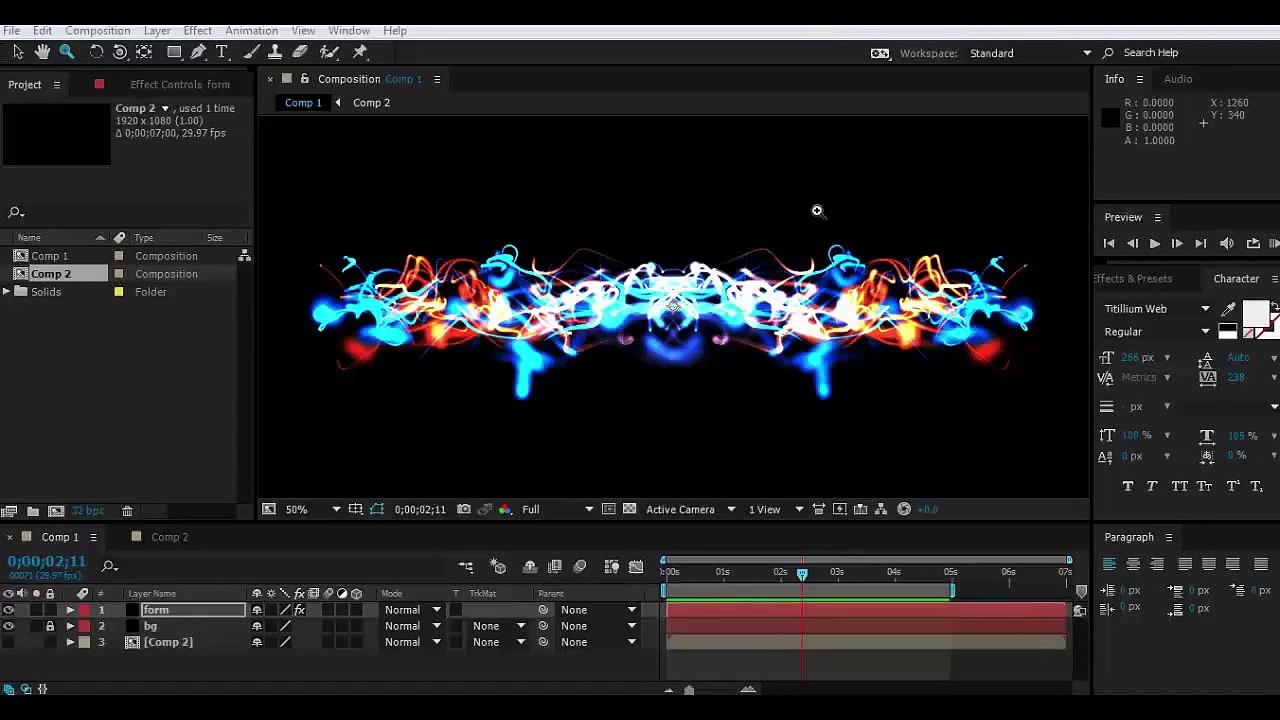
Task: Switch to Effect Controls form tab
Action: point(180,85)
